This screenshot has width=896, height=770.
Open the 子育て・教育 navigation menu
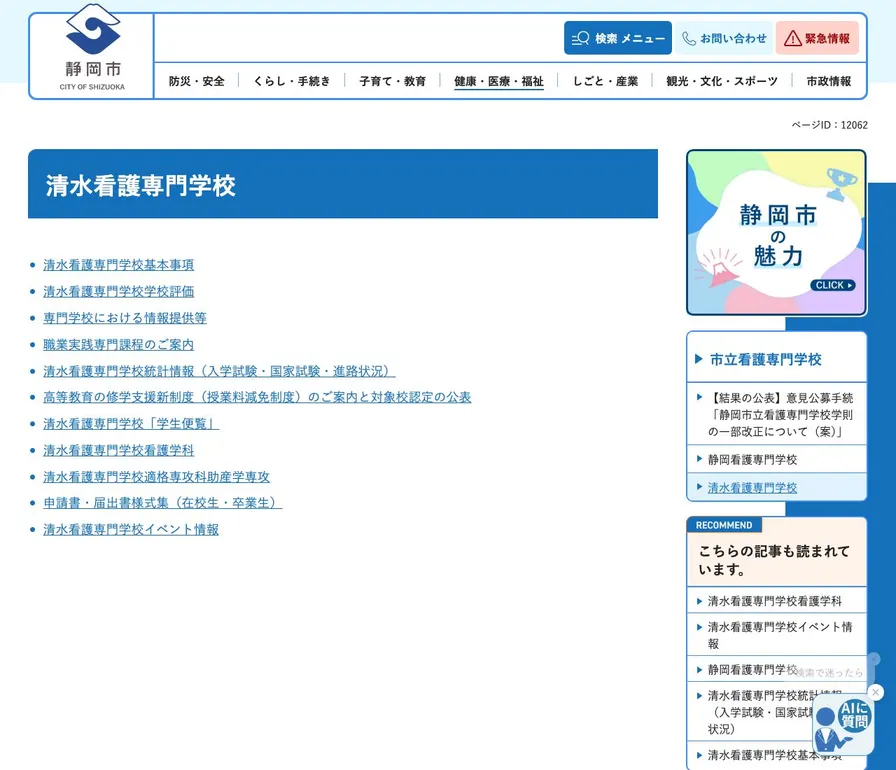[393, 81]
